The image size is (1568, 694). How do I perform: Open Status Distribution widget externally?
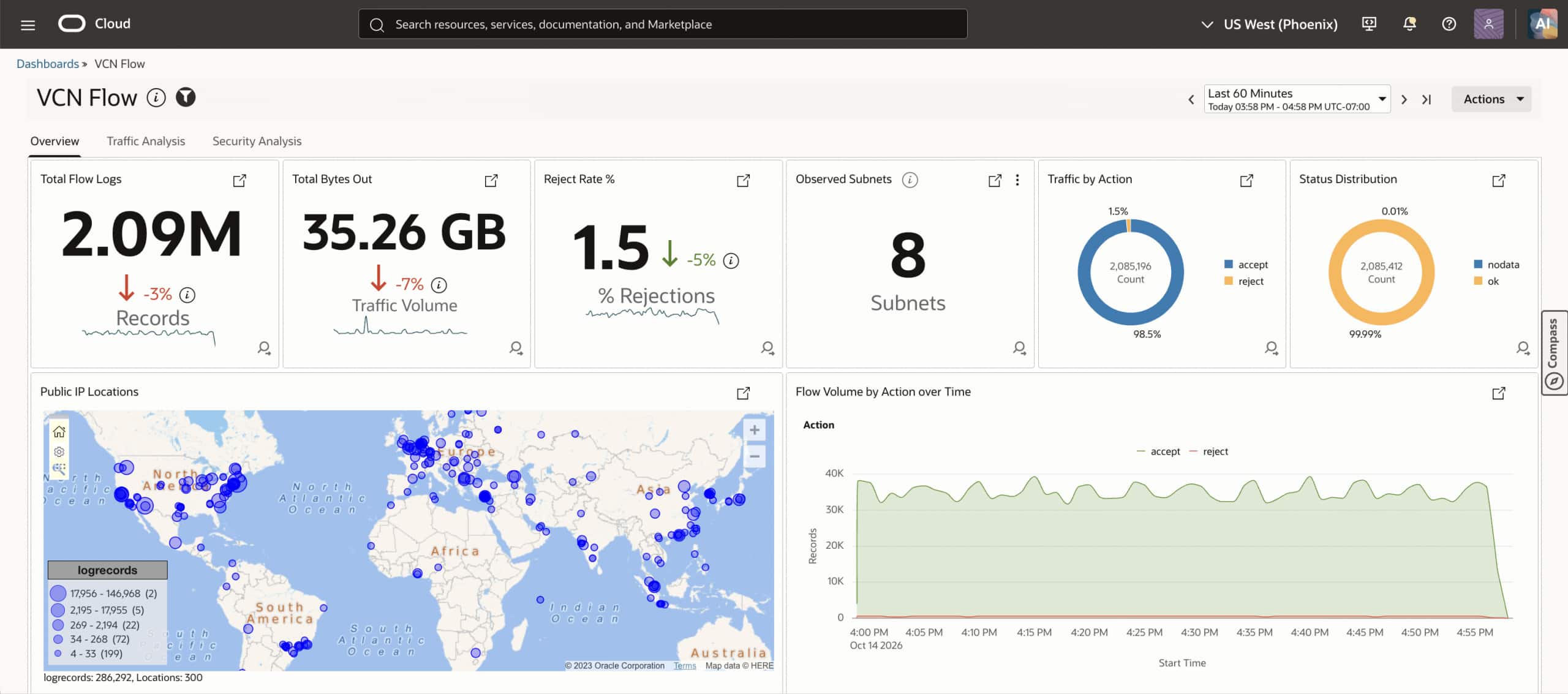click(1499, 180)
